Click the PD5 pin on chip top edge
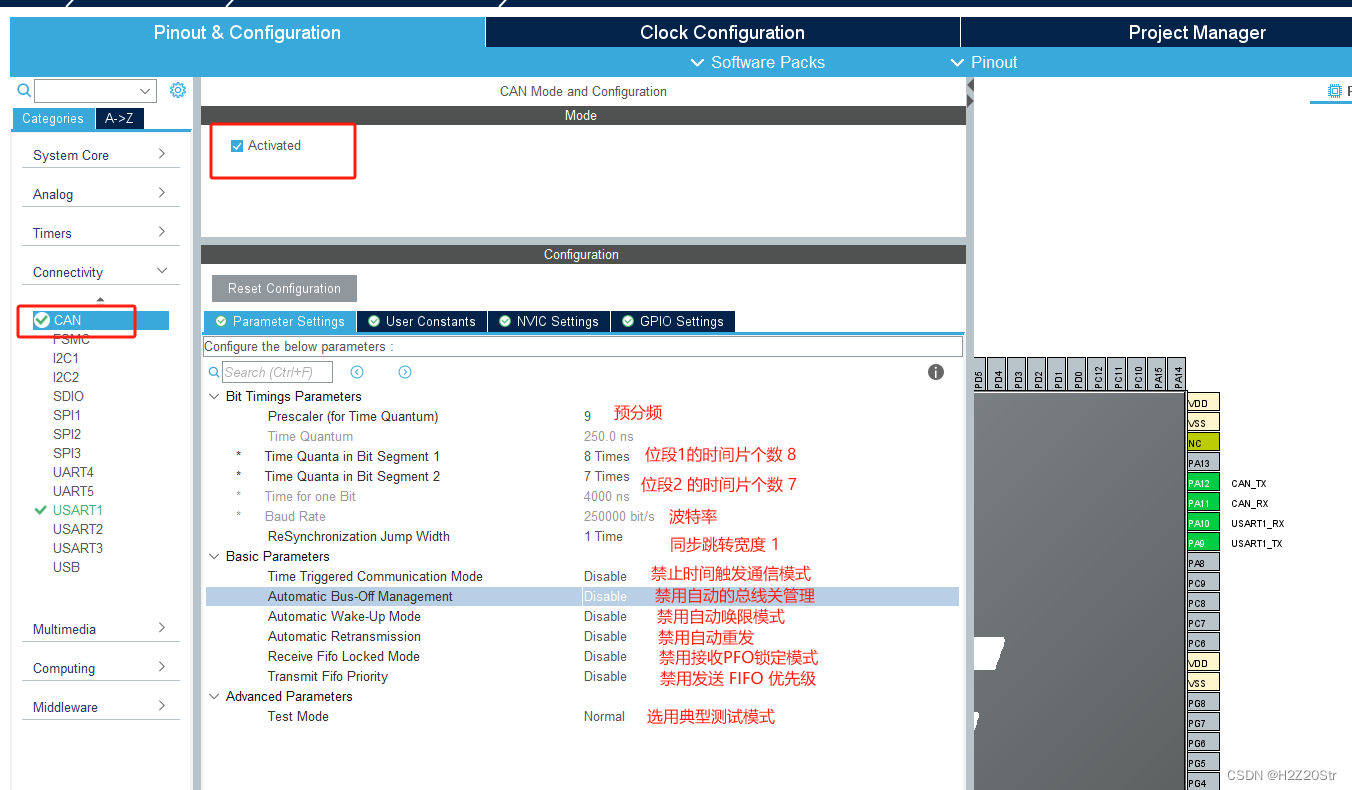Image resolution: width=1352 pixels, height=790 pixels. pyautogui.click(x=978, y=375)
